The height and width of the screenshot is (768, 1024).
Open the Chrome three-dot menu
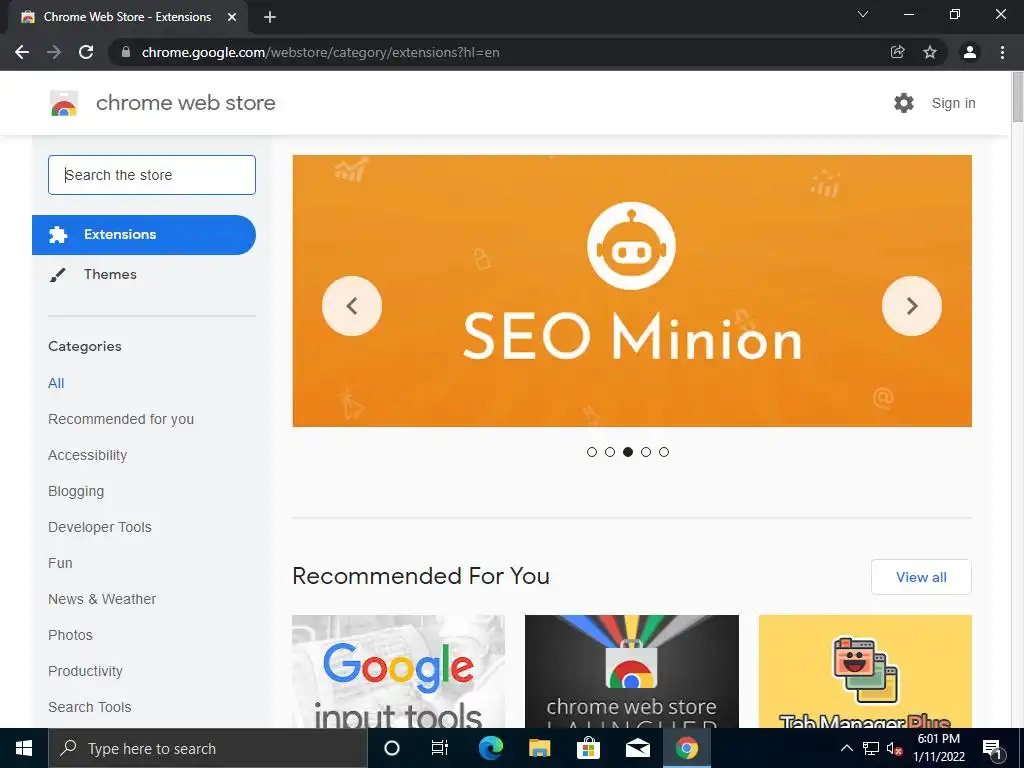1002,52
